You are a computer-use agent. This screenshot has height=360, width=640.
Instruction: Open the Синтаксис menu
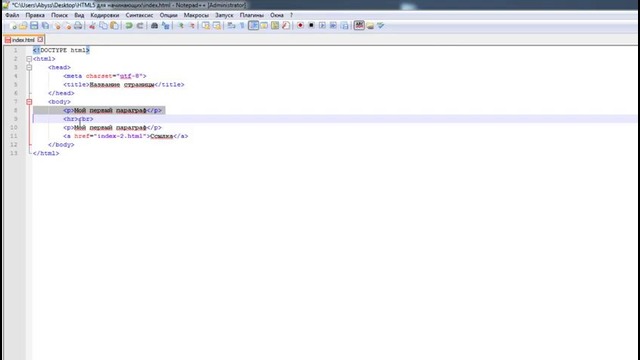click(139, 15)
